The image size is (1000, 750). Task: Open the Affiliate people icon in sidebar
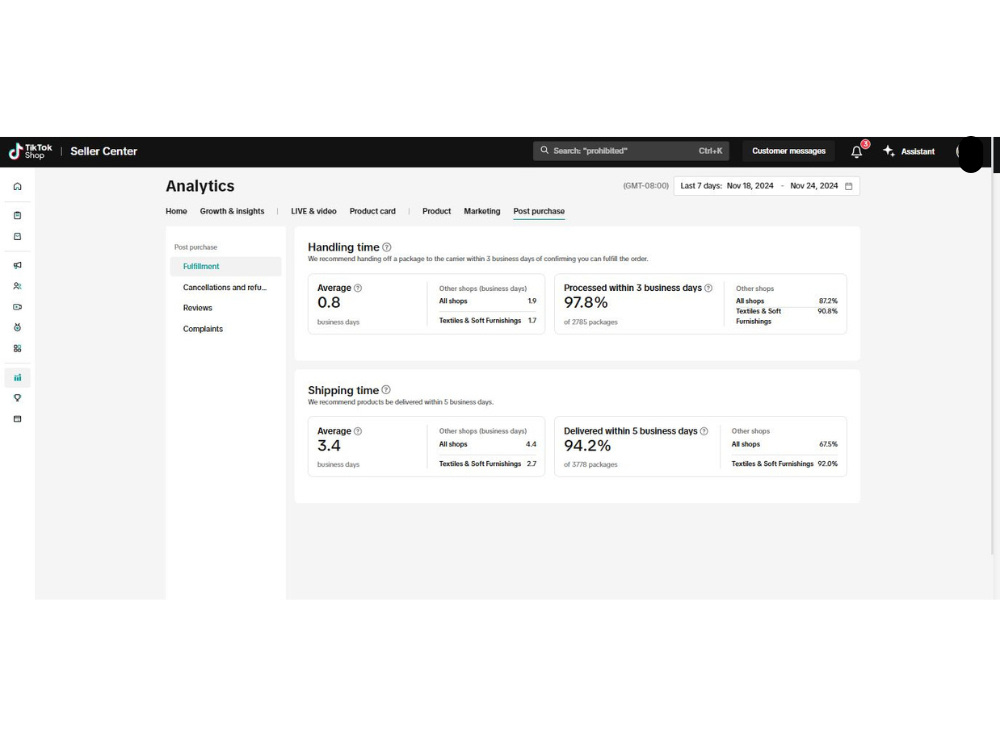(x=17, y=286)
